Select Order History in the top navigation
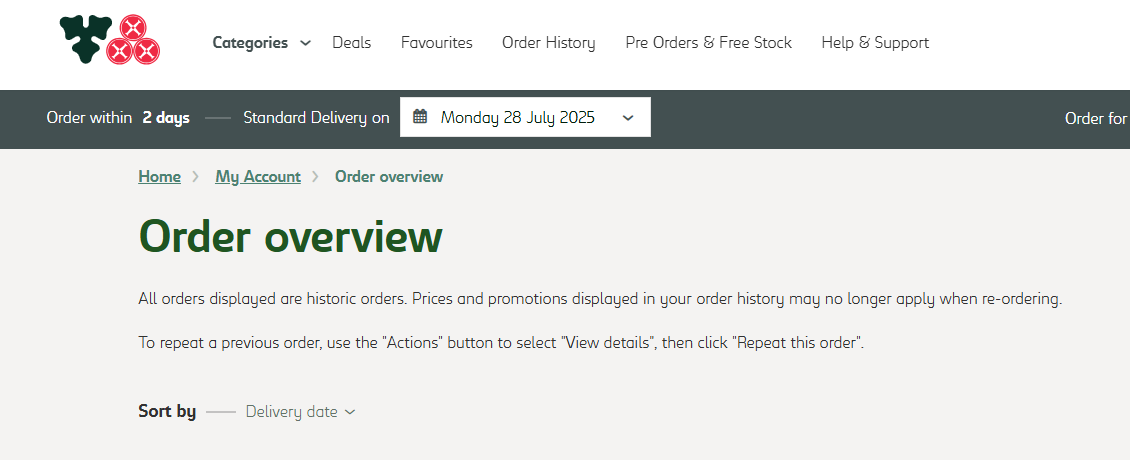 click(x=548, y=43)
